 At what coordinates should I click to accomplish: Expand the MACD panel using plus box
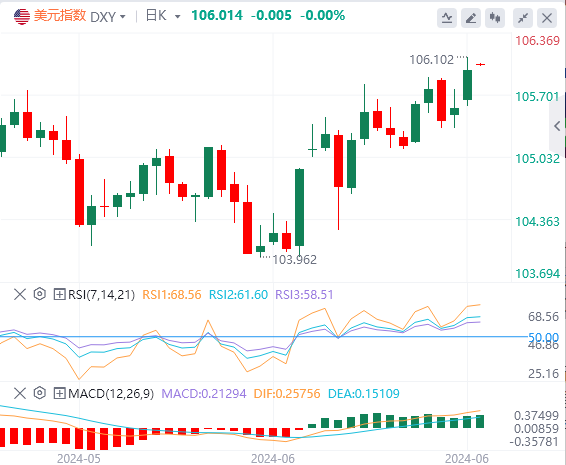tap(59, 393)
